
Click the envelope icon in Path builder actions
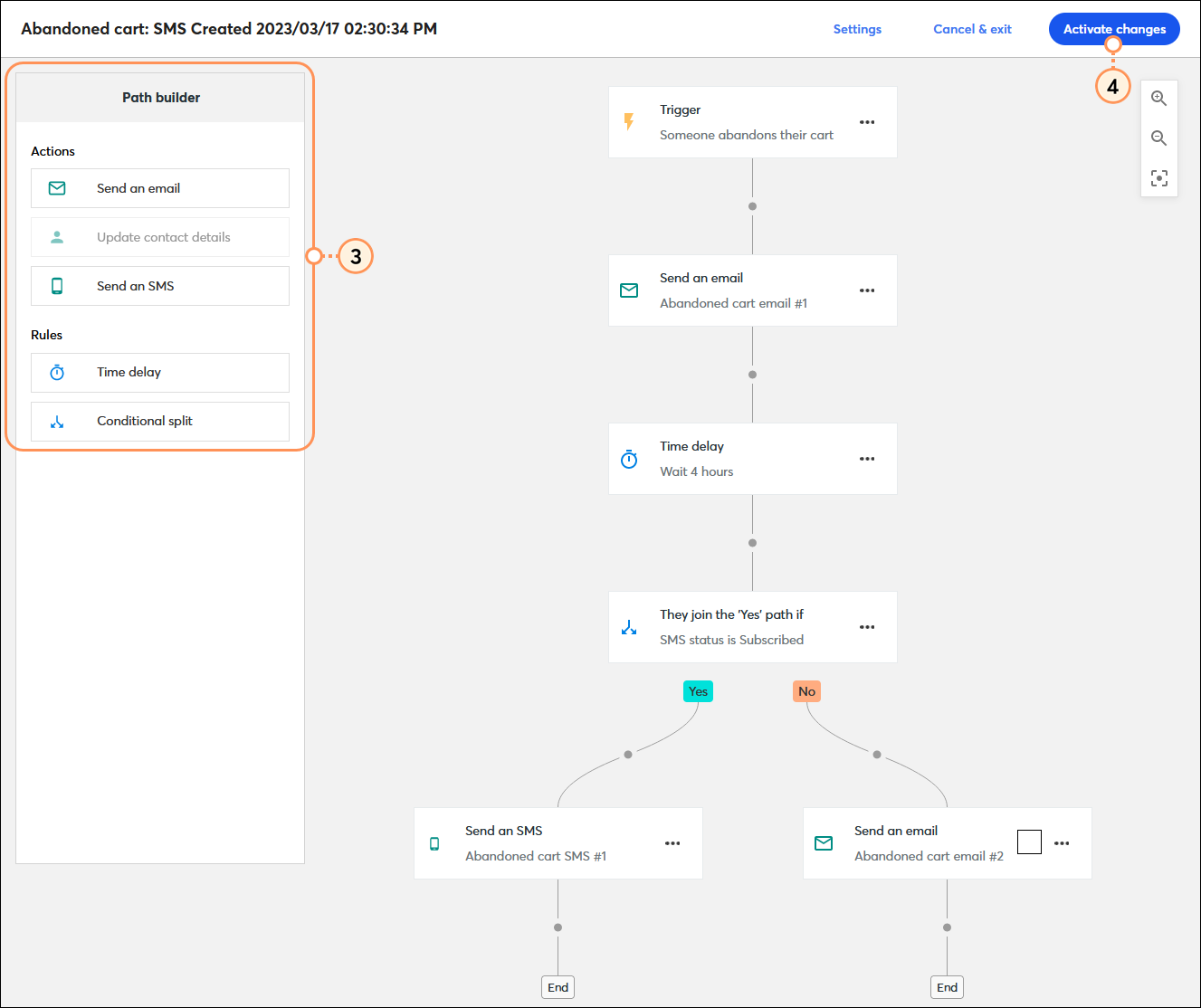57,188
